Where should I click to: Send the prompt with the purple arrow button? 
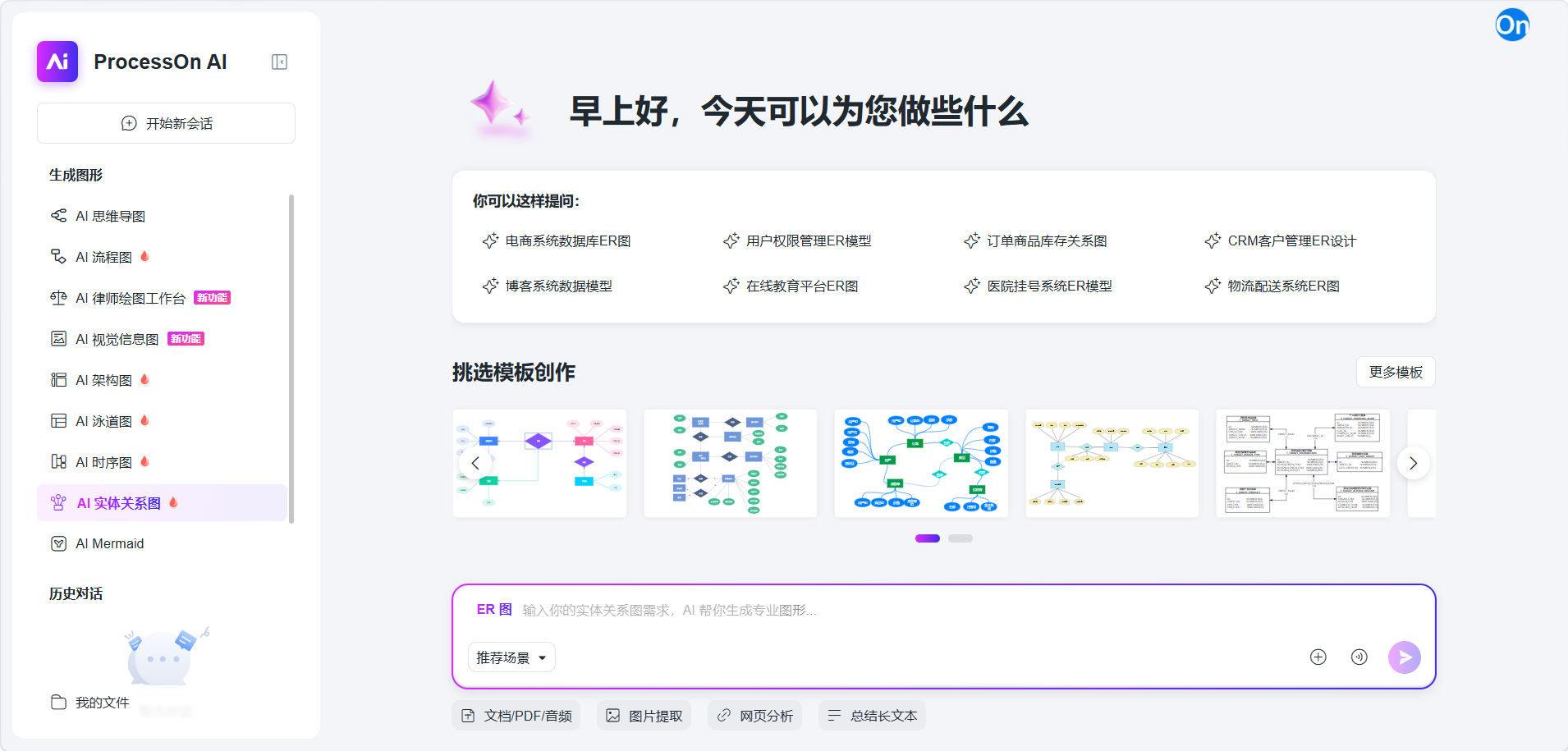1405,657
